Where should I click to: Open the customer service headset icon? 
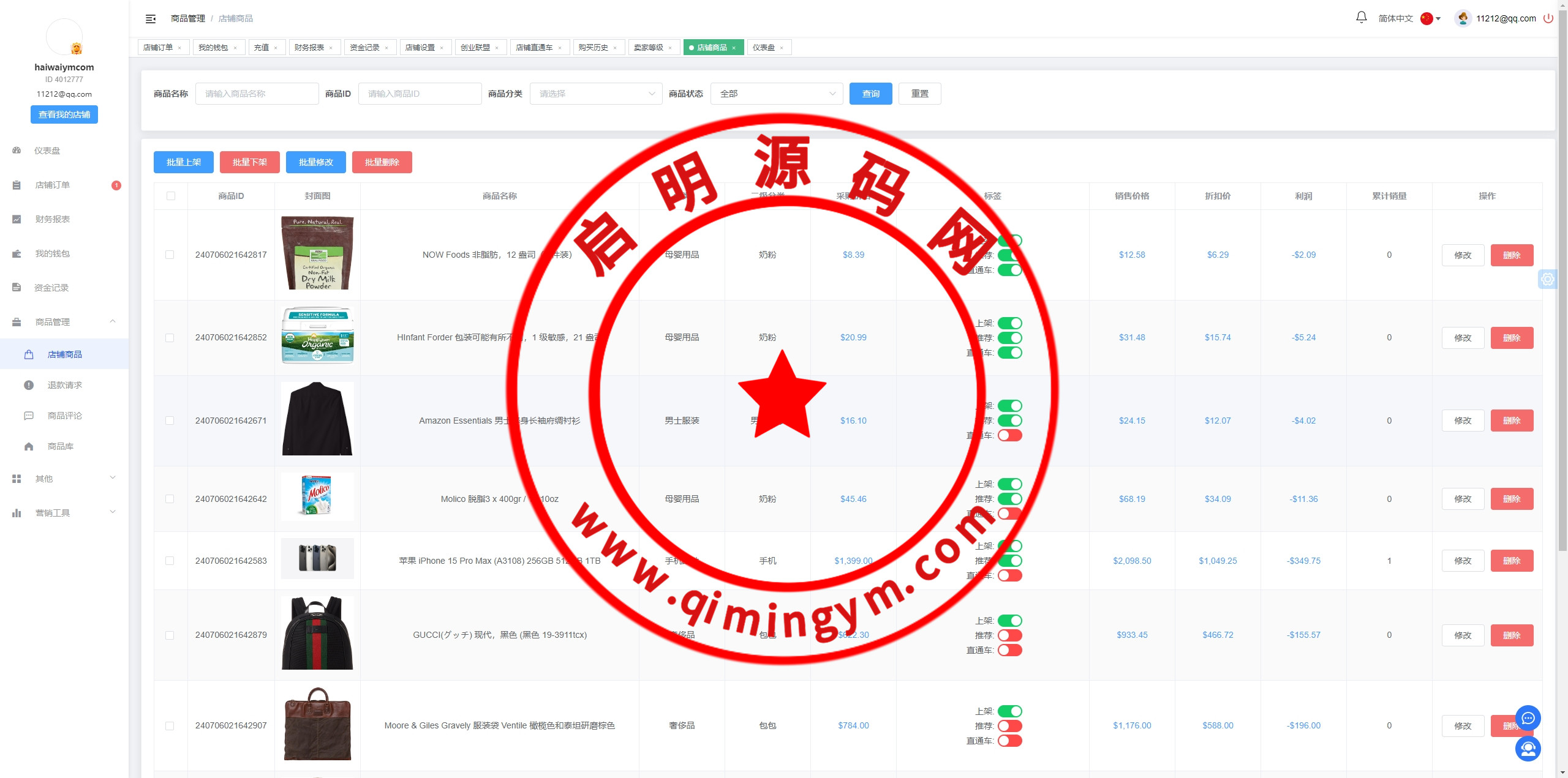[x=1528, y=748]
